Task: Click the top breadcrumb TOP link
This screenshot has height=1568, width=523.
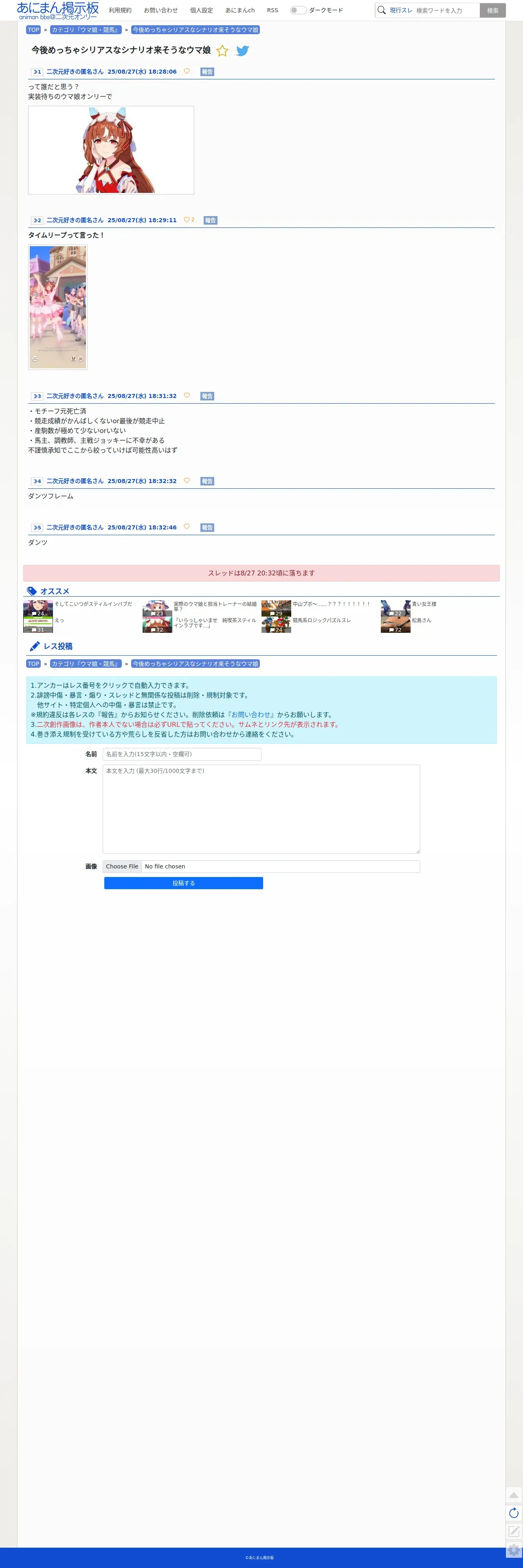Action: pos(33,30)
